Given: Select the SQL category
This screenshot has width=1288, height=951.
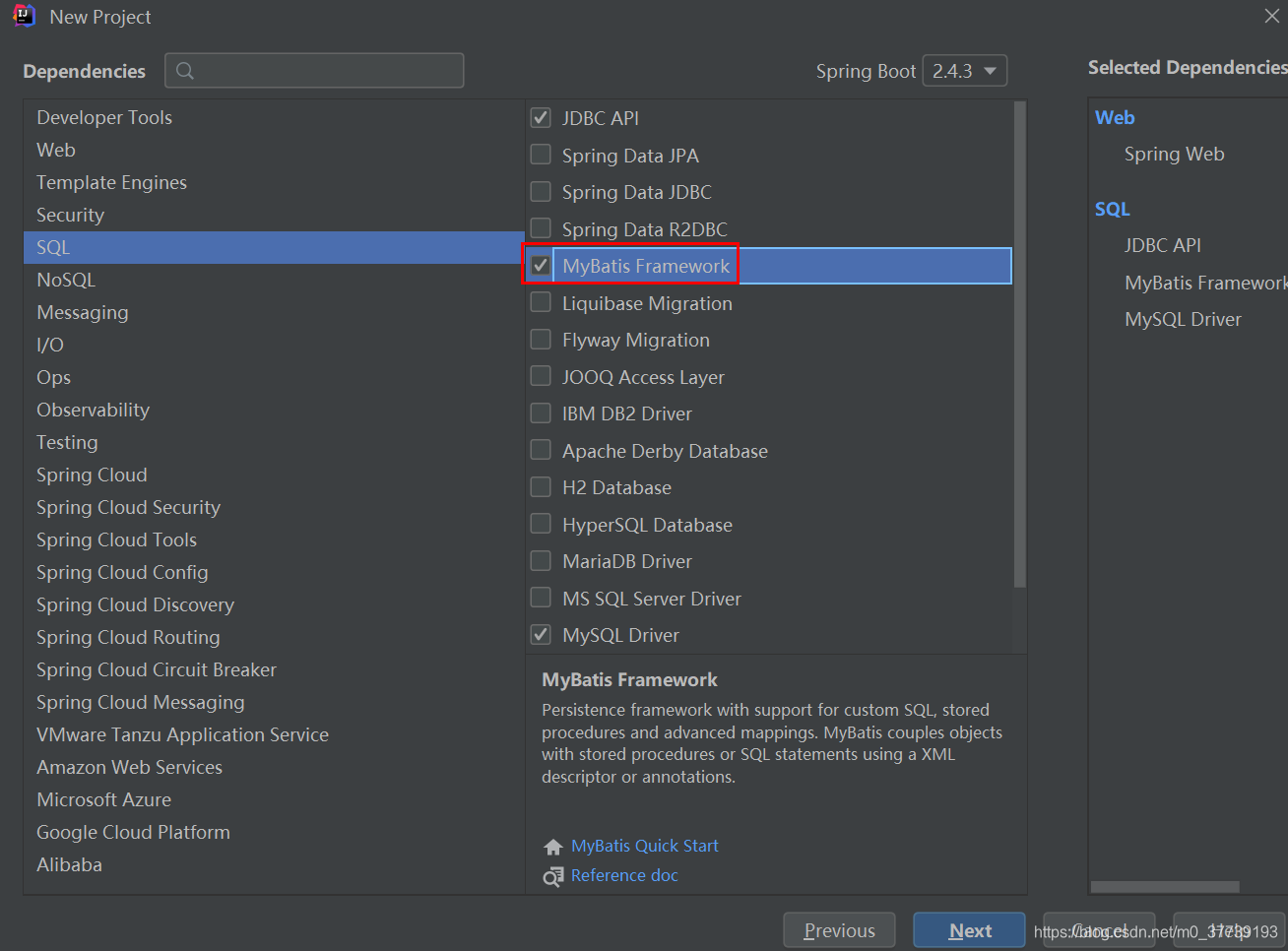Looking at the screenshot, I should pos(274,247).
